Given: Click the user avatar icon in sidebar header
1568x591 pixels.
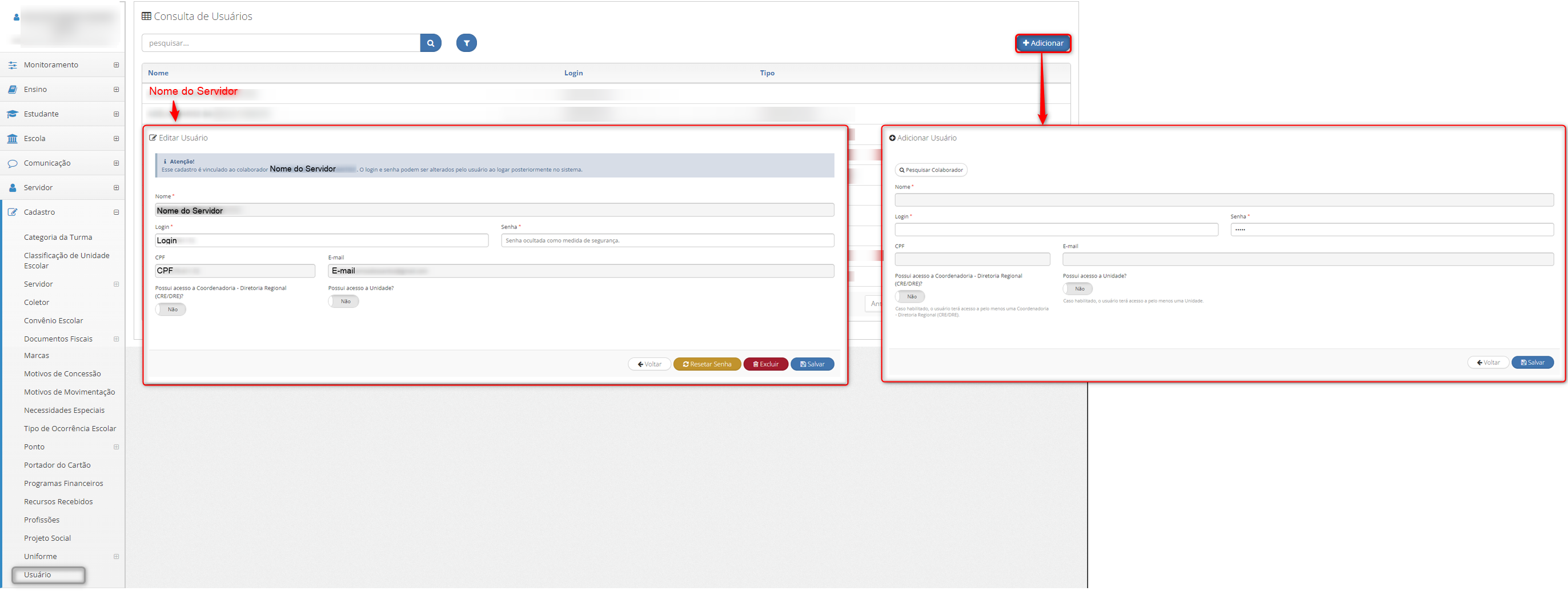Looking at the screenshot, I should (17, 18).
